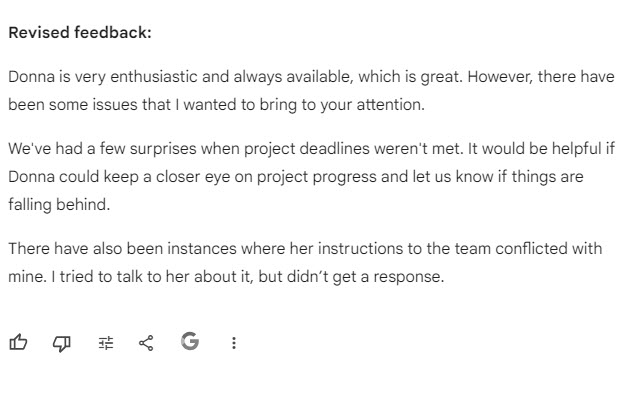Image resolution: width=640 pixels, height=407 pixels.
Task: Click the word "surprises" in the second paragraph
Action: click(x=150, y=148)
